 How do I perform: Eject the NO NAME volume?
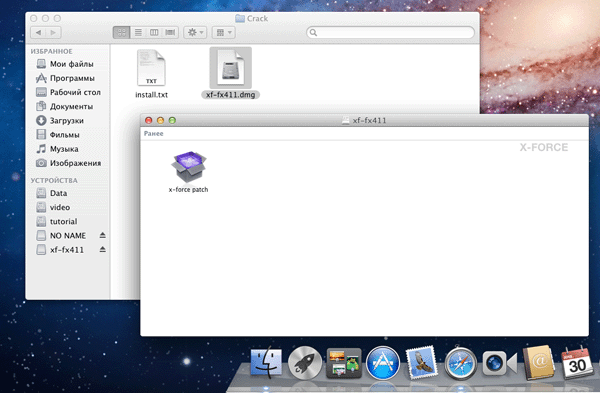[x=103, y=235]
